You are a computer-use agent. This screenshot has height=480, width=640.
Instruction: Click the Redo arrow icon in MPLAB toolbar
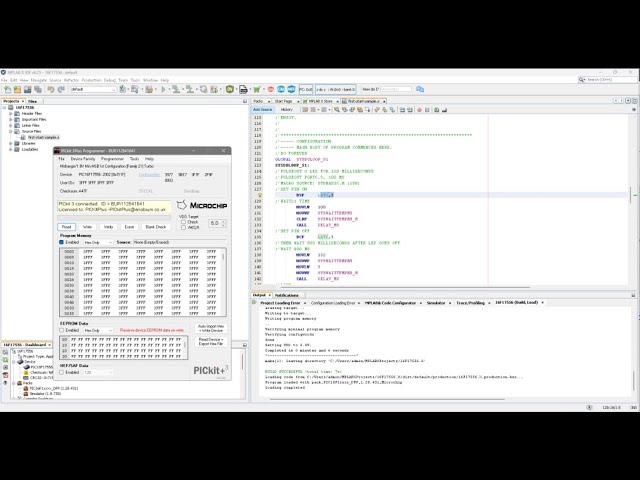[x=61, y=89]
